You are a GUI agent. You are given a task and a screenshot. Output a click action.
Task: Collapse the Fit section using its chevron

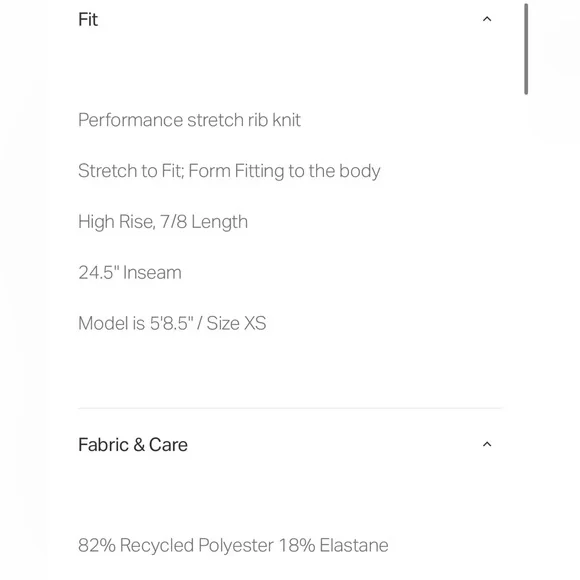487,19
